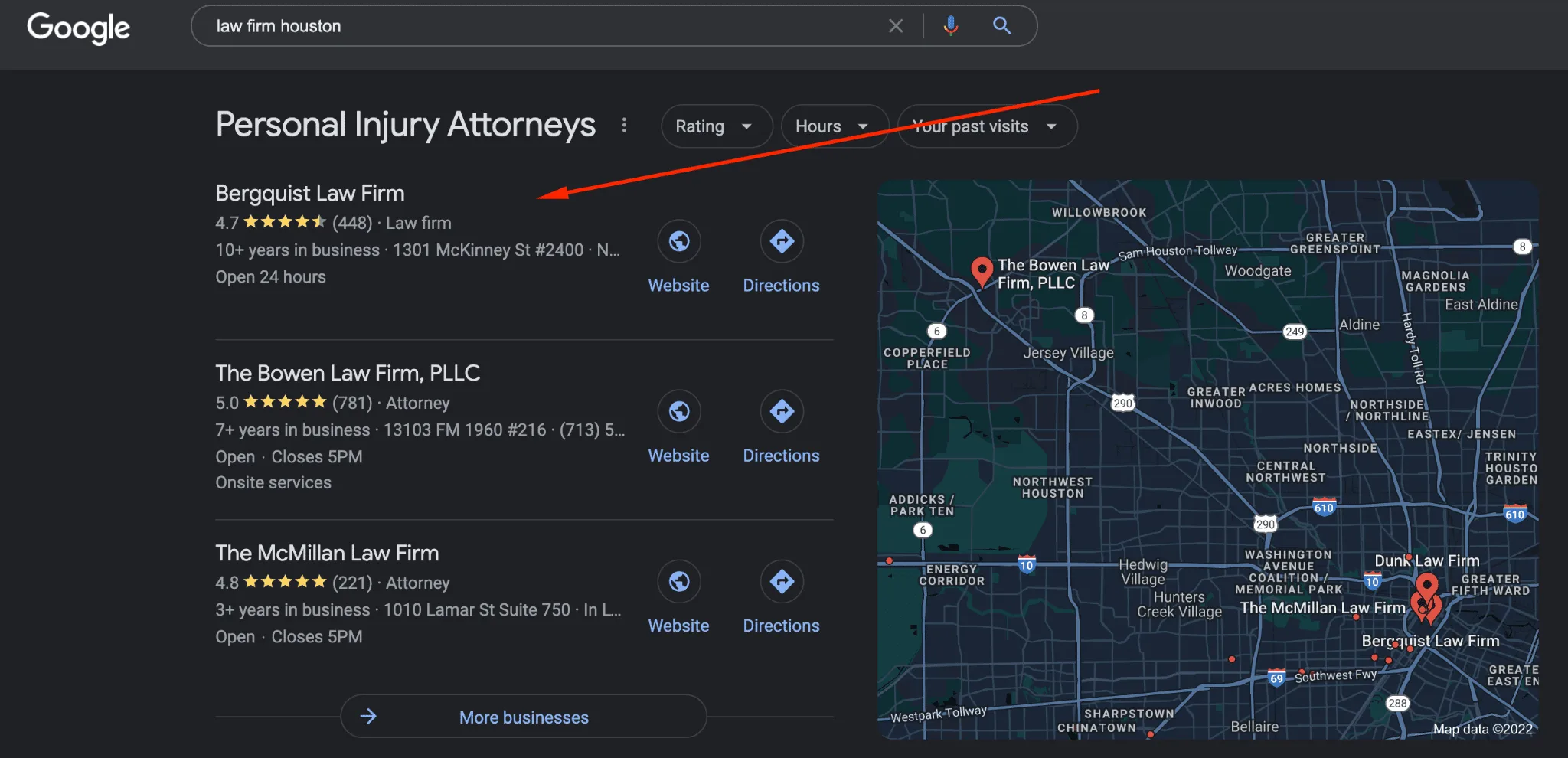Click Personal Injury Attorneys heading
This screenshot has height=758, width=1568.
click(x=406, y=124)
